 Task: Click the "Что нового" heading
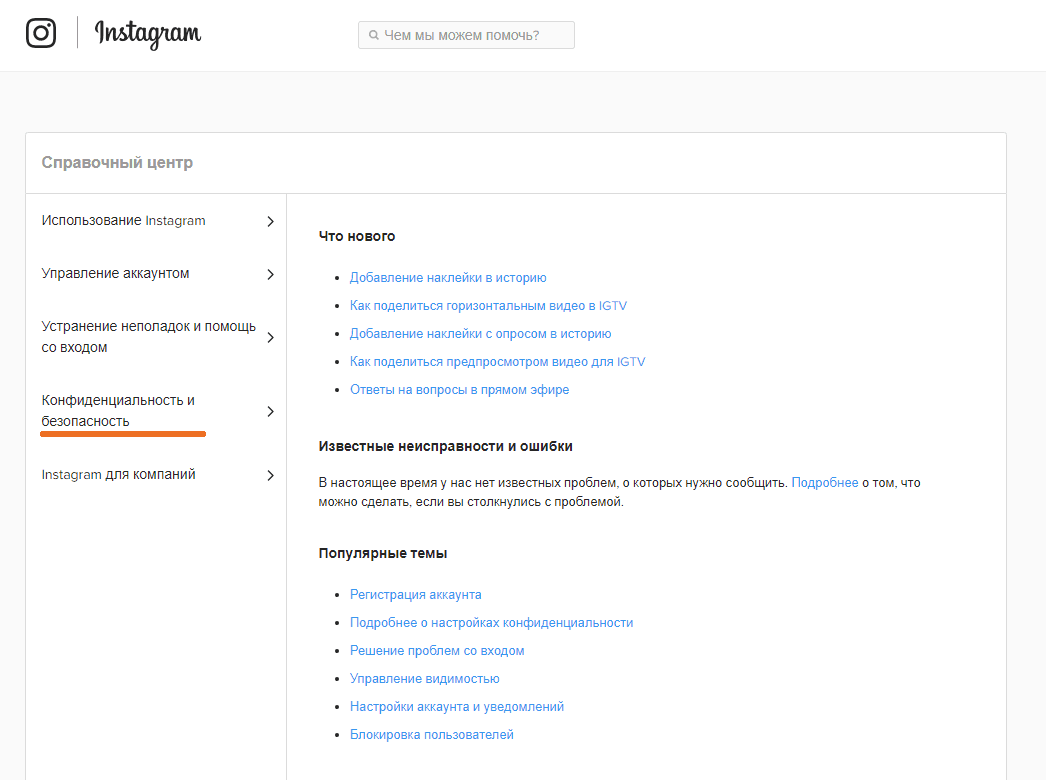tap(357, 236)
